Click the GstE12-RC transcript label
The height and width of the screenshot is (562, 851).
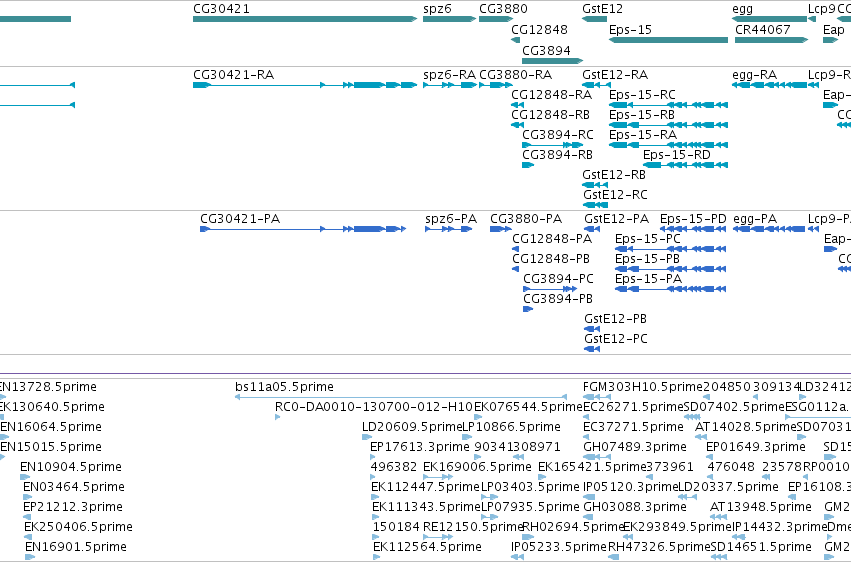[x=615, y=195]
